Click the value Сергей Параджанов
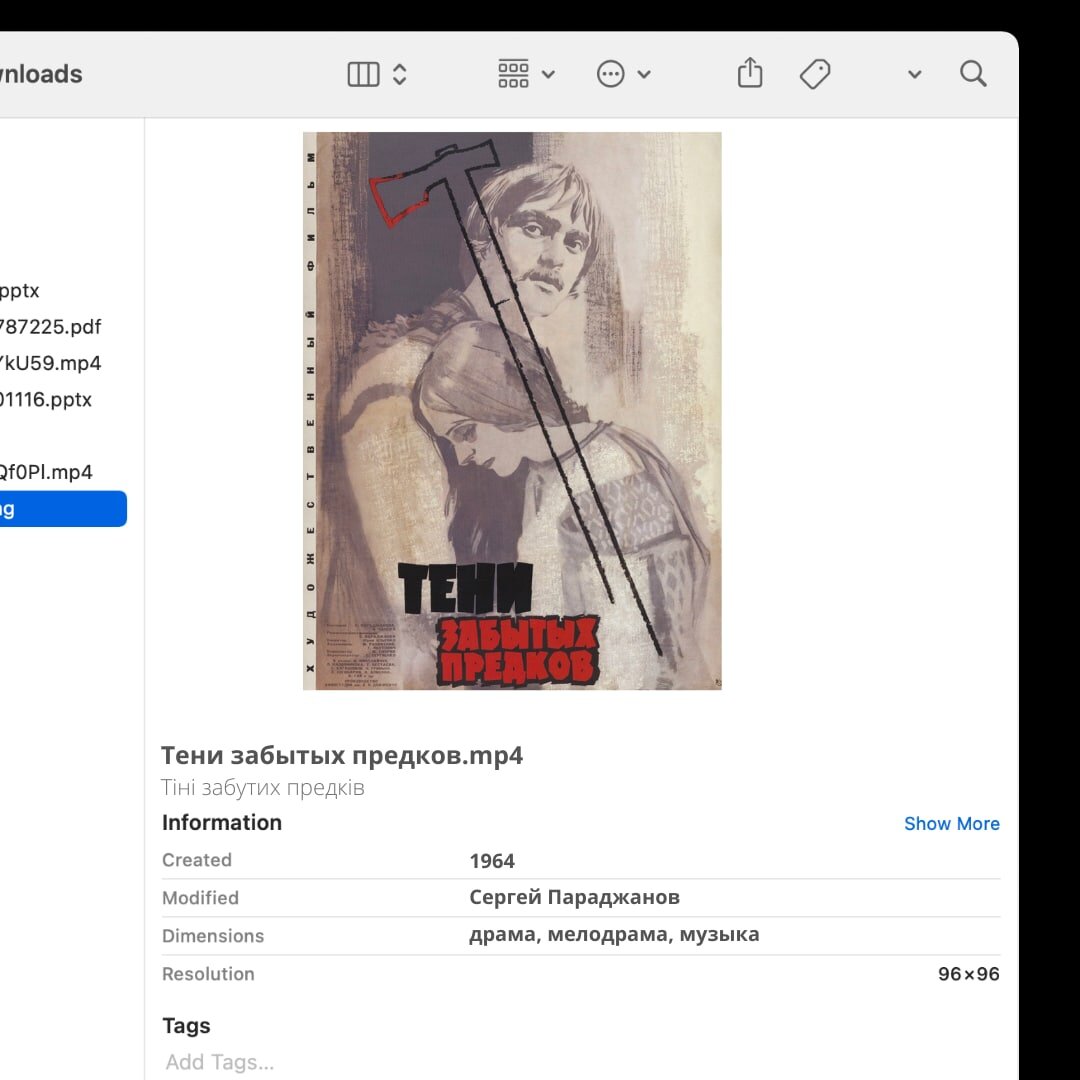The height and width of the screenshot is (1080, 1080). [574, 897]
